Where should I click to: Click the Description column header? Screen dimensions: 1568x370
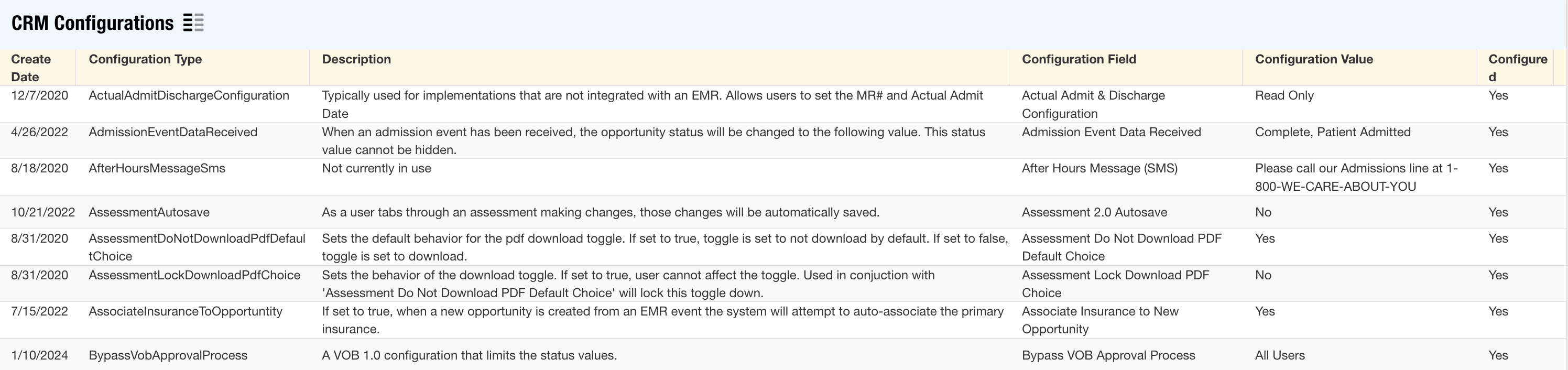pyautogui.click(x=356, y=59)
